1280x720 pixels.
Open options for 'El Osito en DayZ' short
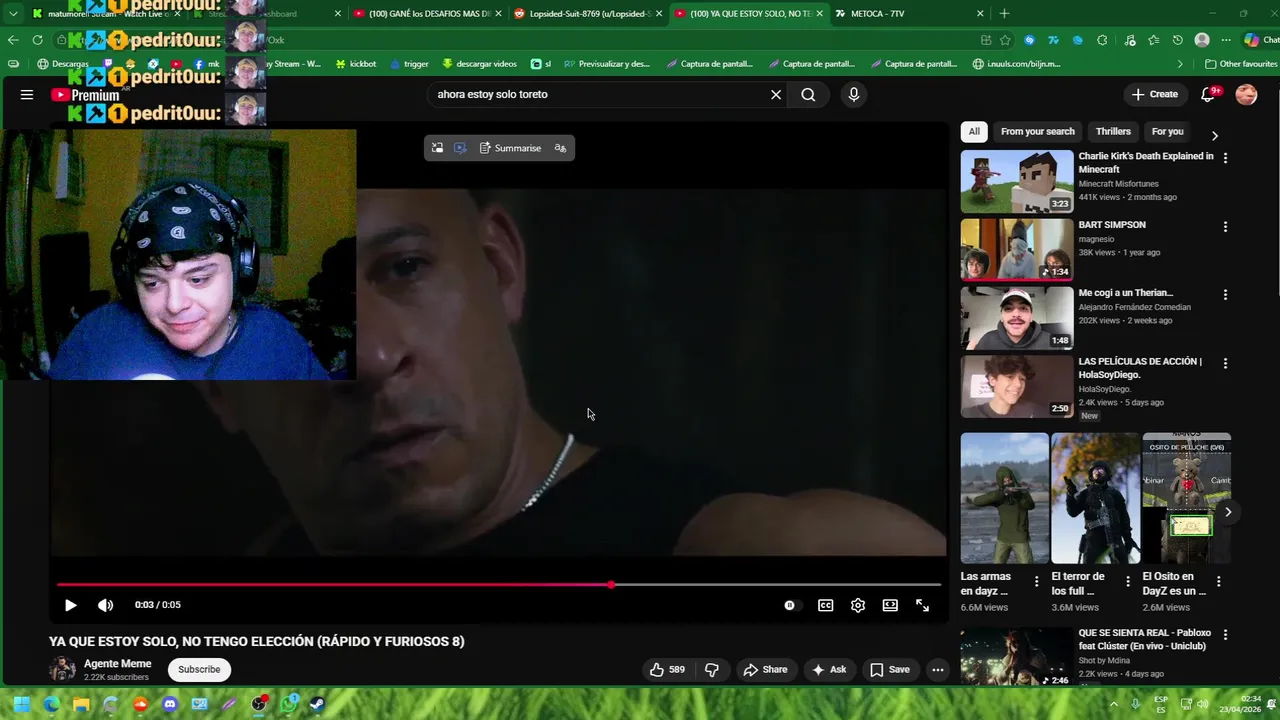pos(1218,581)
